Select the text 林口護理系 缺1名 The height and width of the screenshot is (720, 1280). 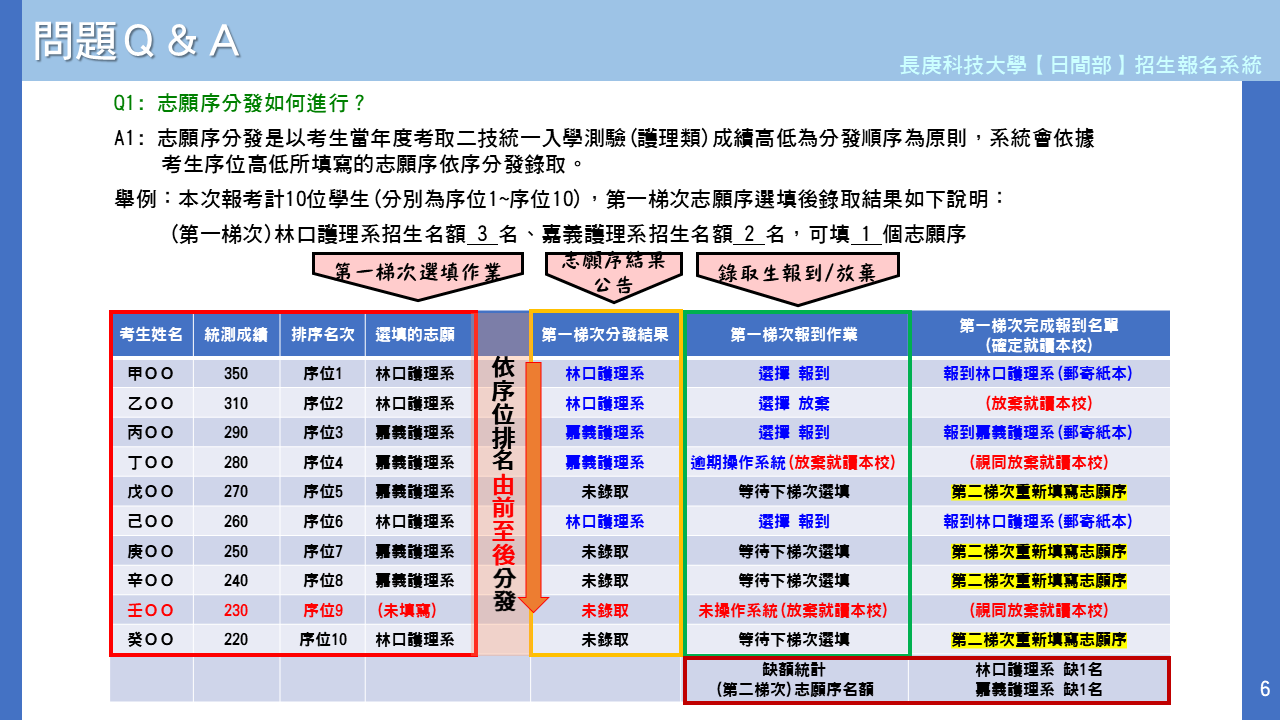click(1038, 671)
